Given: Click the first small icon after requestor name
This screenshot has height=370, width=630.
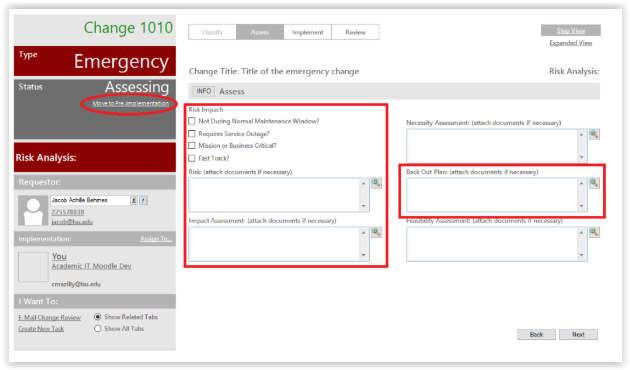Looking at the screenshot, I should (x=134, y=200).
